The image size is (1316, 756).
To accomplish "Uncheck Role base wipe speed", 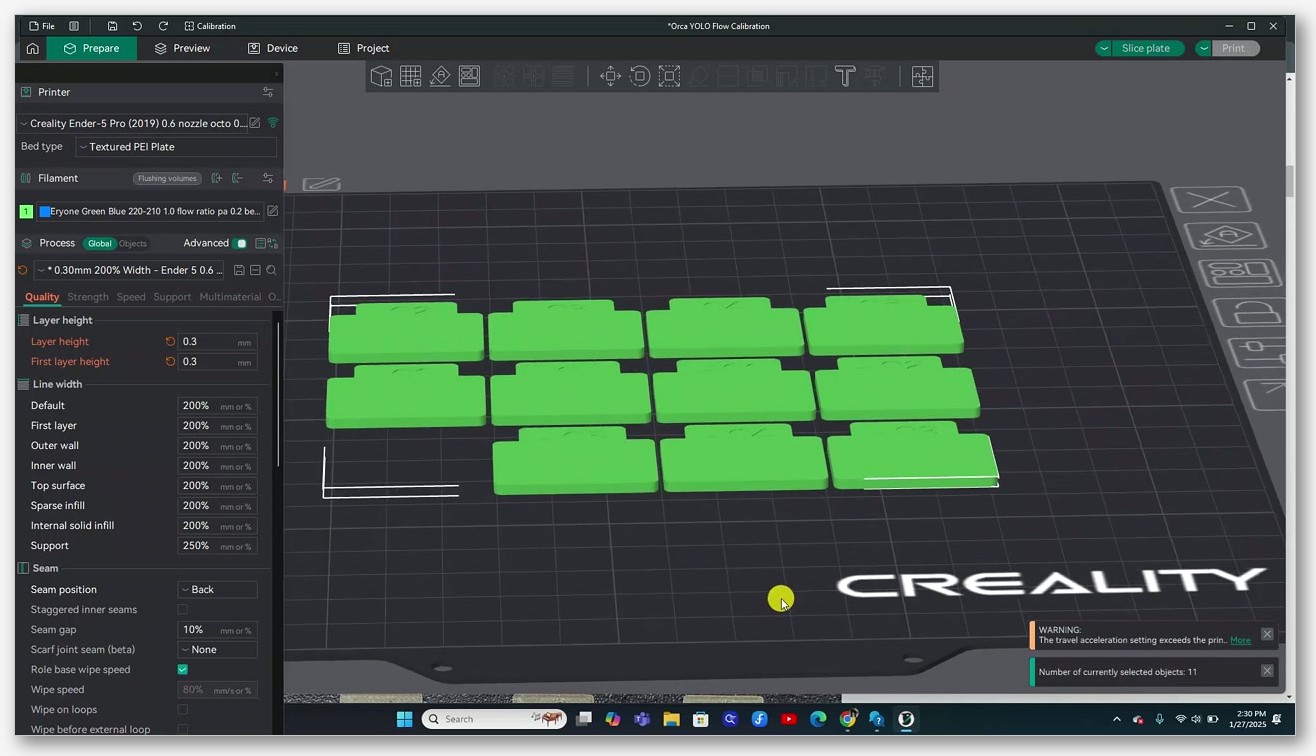I will [x=182, y=669].
